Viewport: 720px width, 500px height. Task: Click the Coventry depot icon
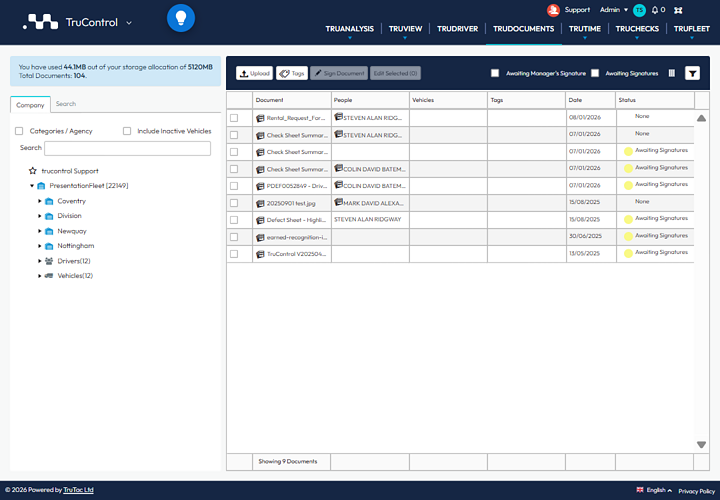49,201
